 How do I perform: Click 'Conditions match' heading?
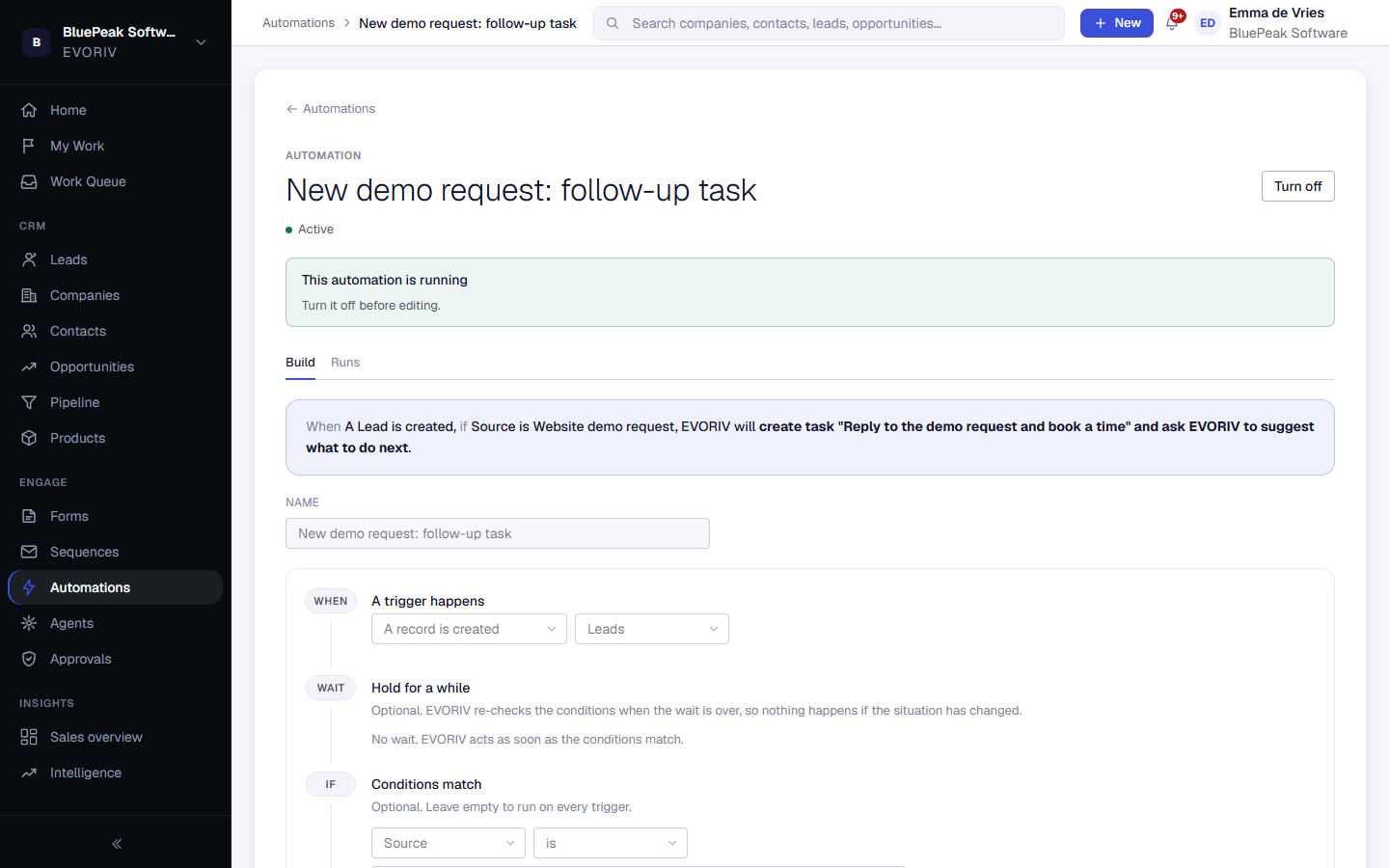tap(426, 784)
